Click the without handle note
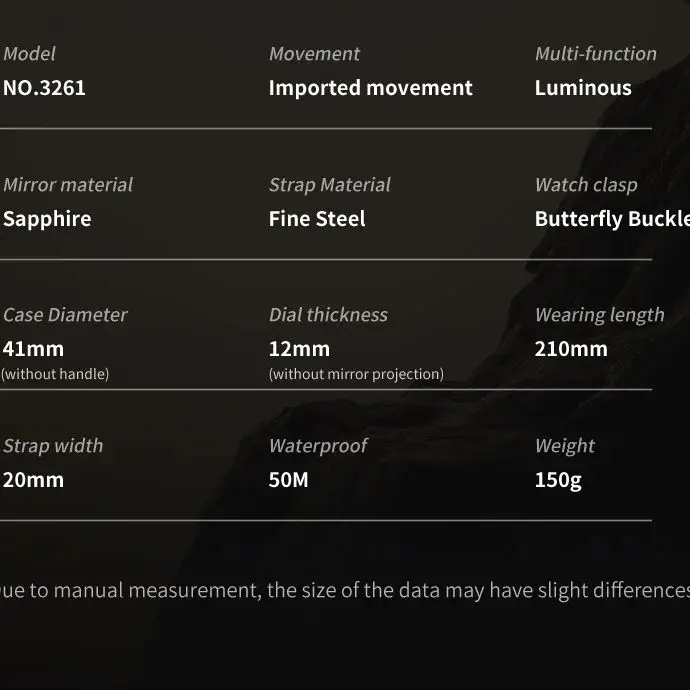Screen dimensions: 690x690 point(55,374)
